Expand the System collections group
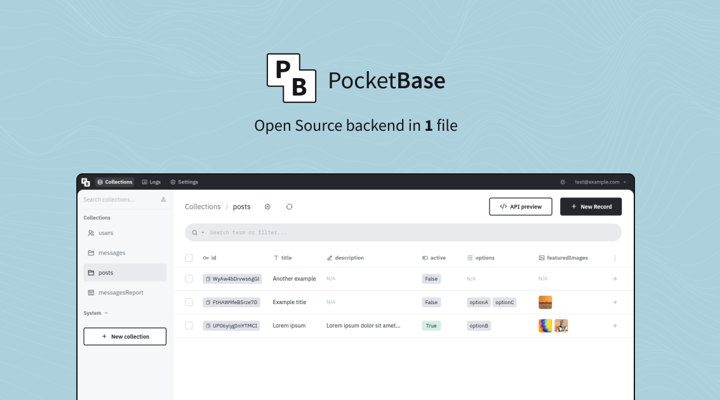This screenshot has width=720, height=400. 96,313
